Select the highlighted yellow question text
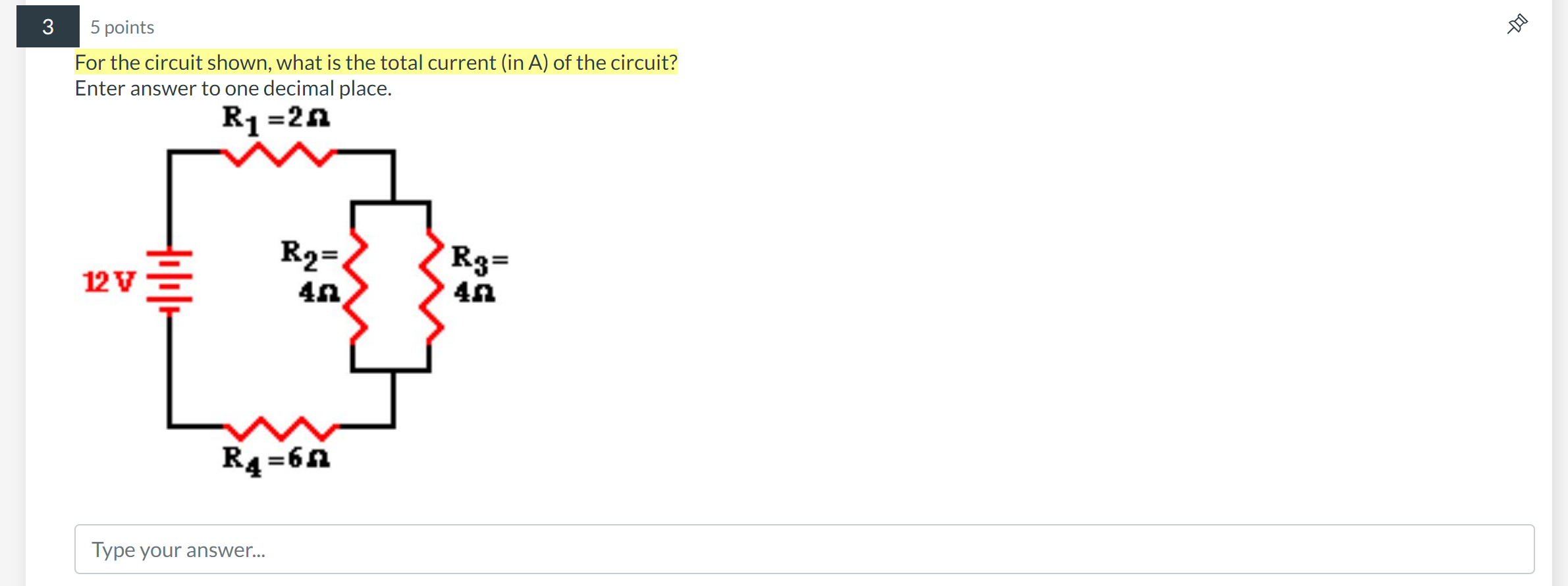 [375, 62]
